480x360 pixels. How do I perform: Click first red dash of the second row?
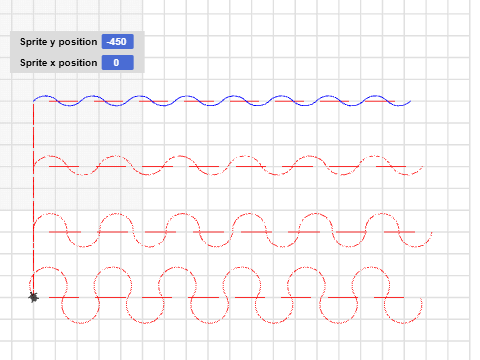(x=64, y=166)
